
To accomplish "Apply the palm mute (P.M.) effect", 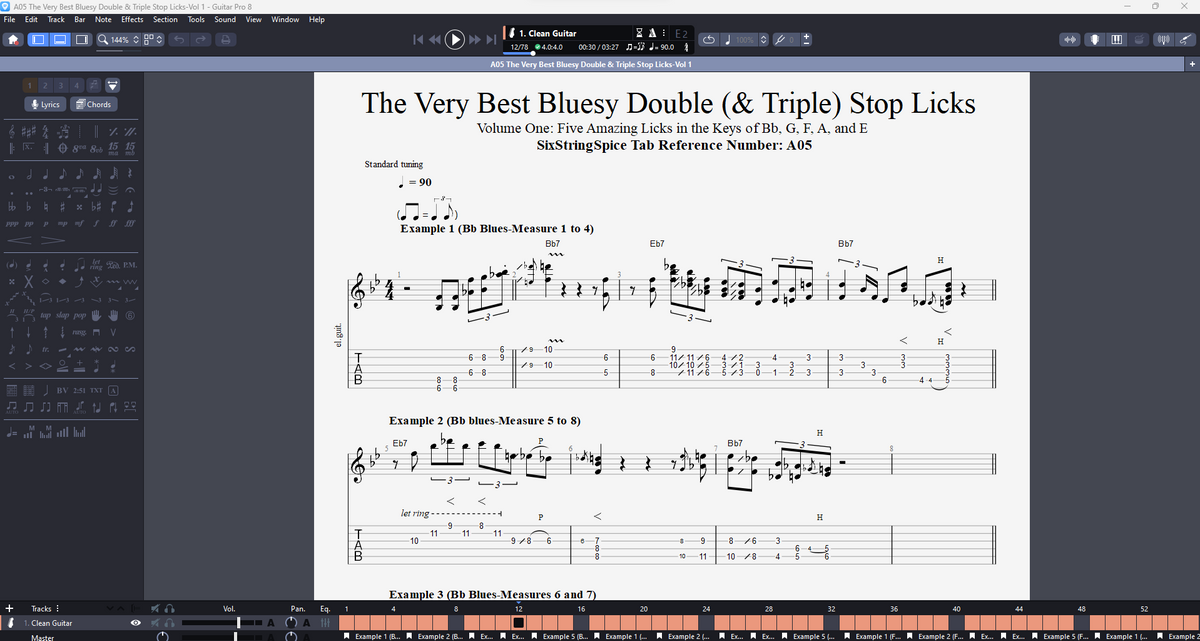I will tap(129, 265).
